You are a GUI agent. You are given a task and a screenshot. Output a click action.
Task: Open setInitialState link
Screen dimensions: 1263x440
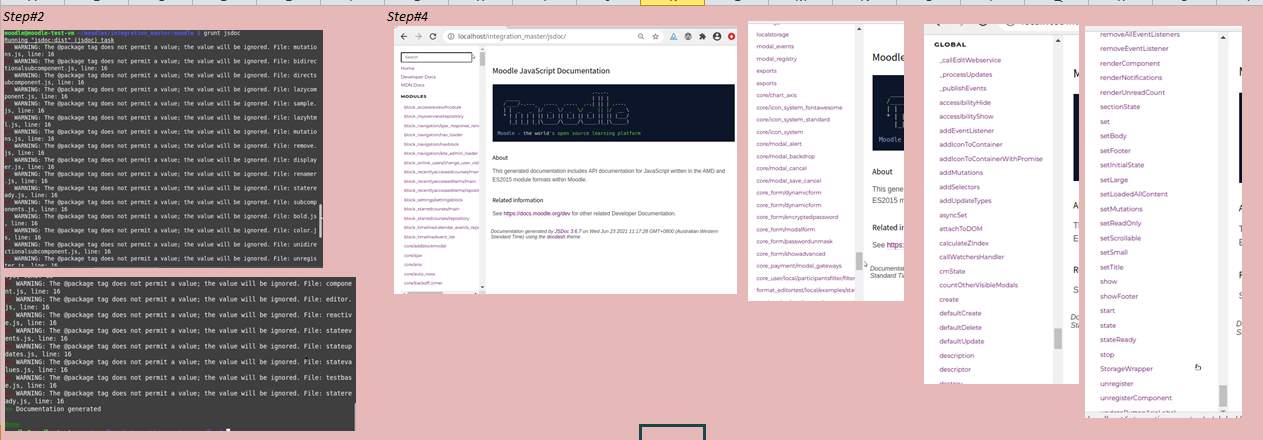pos(1122,165)
